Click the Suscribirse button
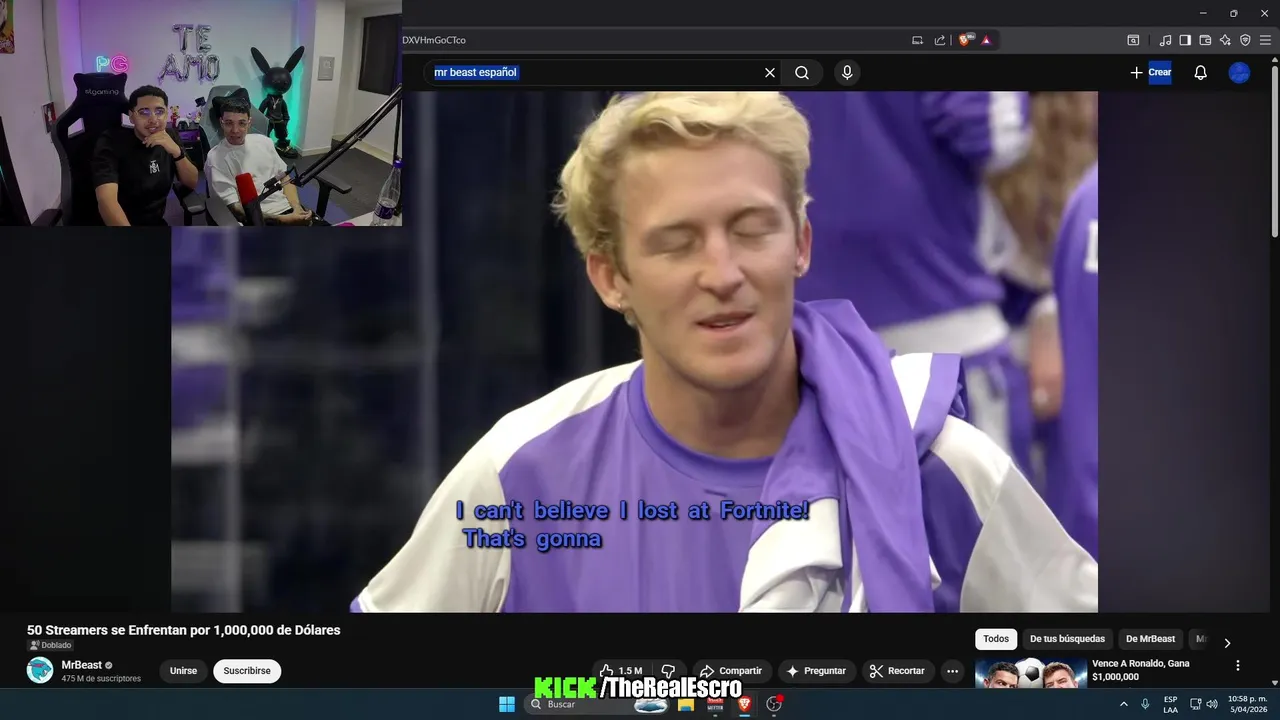Image resolution: width=1280 pixels, height=720 pixels. tap(247, 671)
